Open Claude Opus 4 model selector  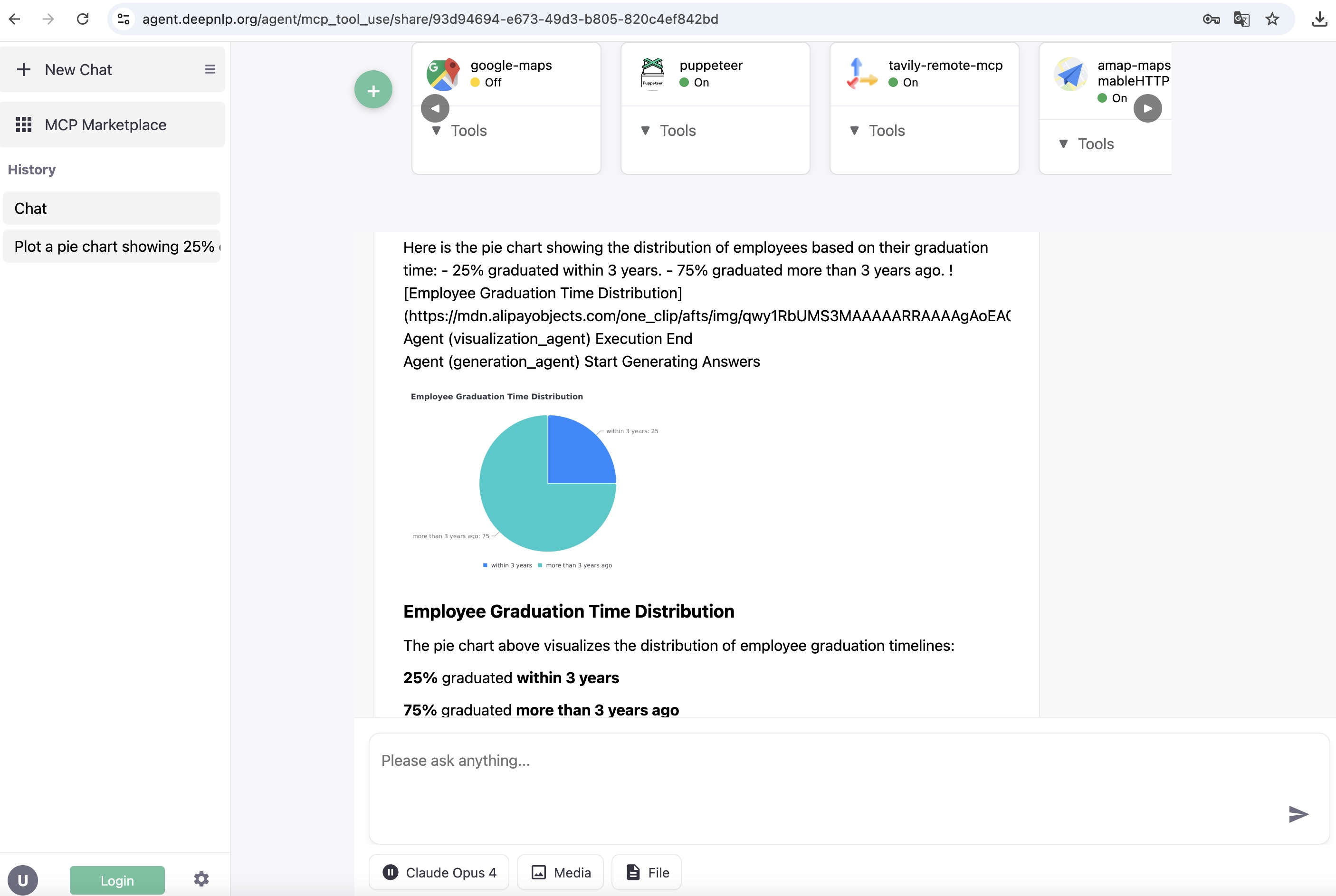click(439, 873)
